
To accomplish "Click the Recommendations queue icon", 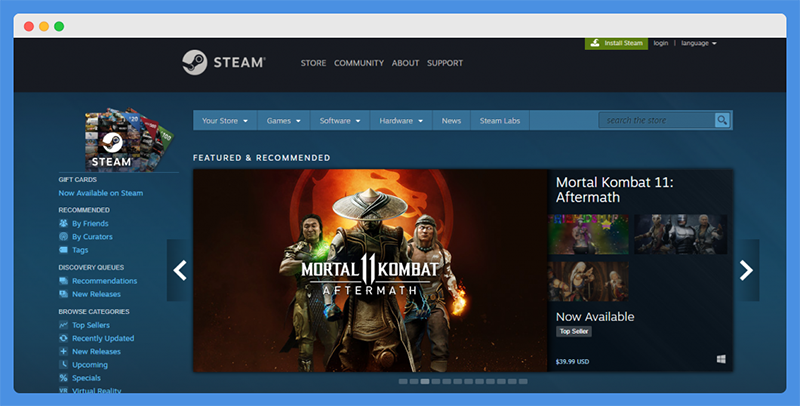I will [x=63, y=281].
